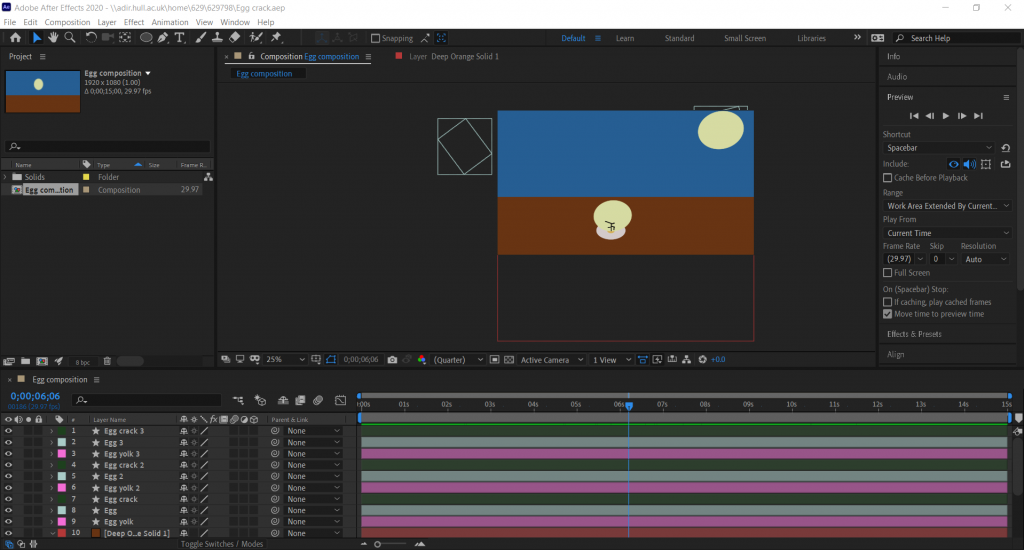
Task: Enable the Snapping checkbox
Action: coord(375,39)
